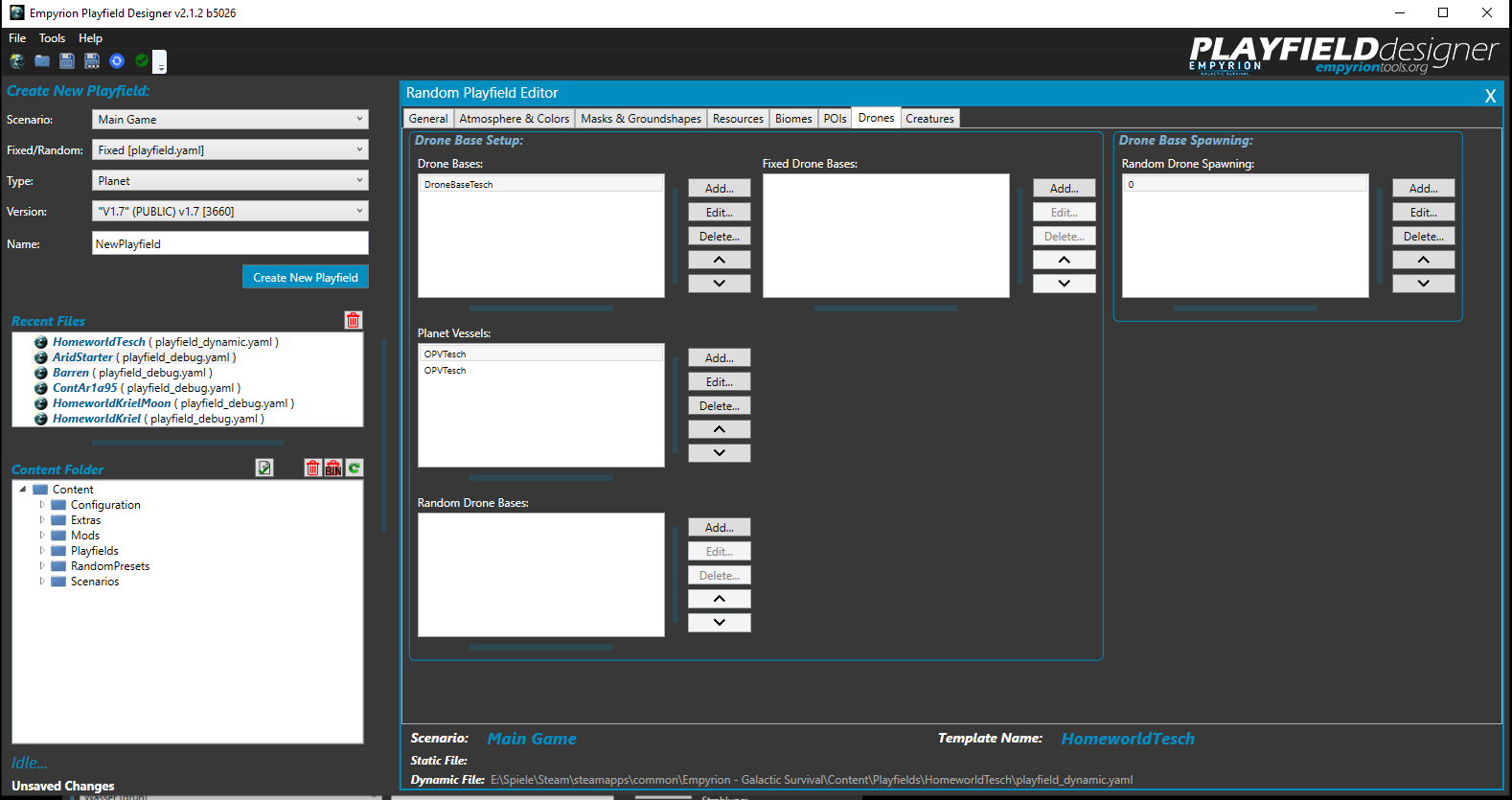Viewport: 1512px width, 800px height.
Task: Close the Random Playfield Editor with X
Action: pos(1490,95)
